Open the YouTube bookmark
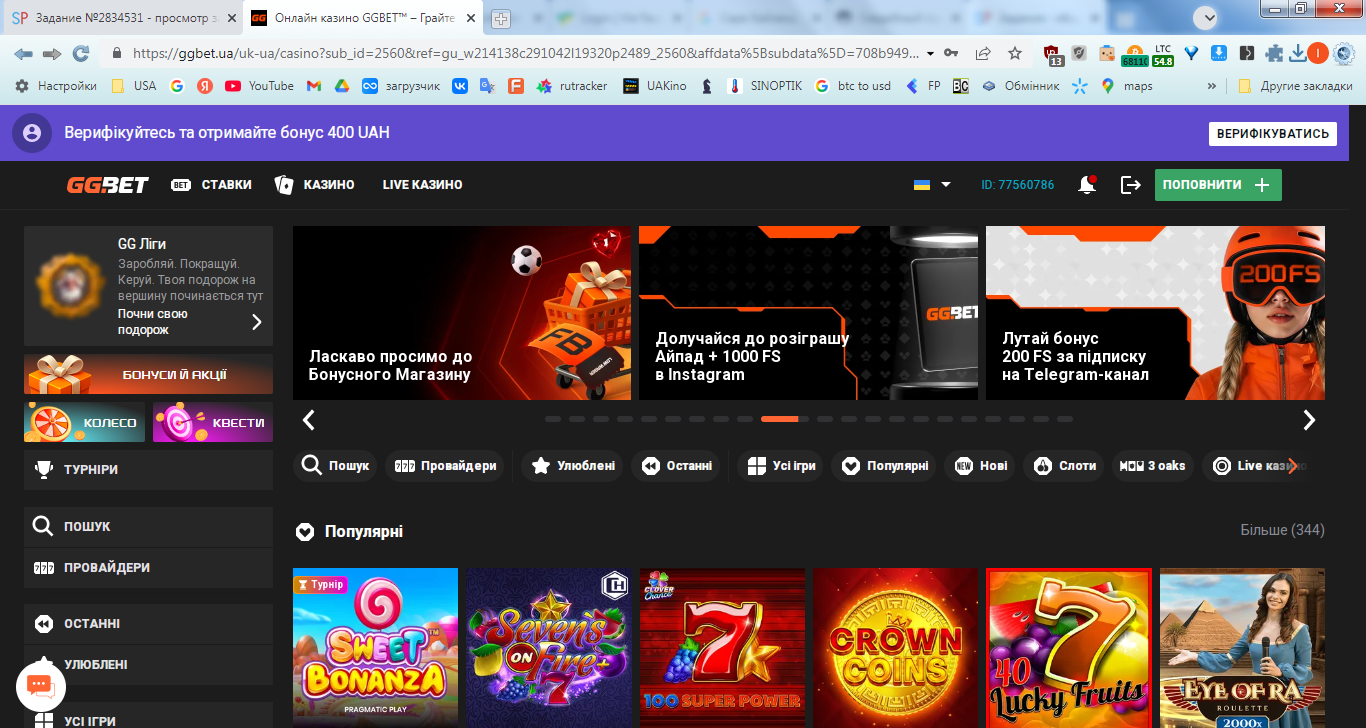1366x728 pixels. tap(260, 86)
